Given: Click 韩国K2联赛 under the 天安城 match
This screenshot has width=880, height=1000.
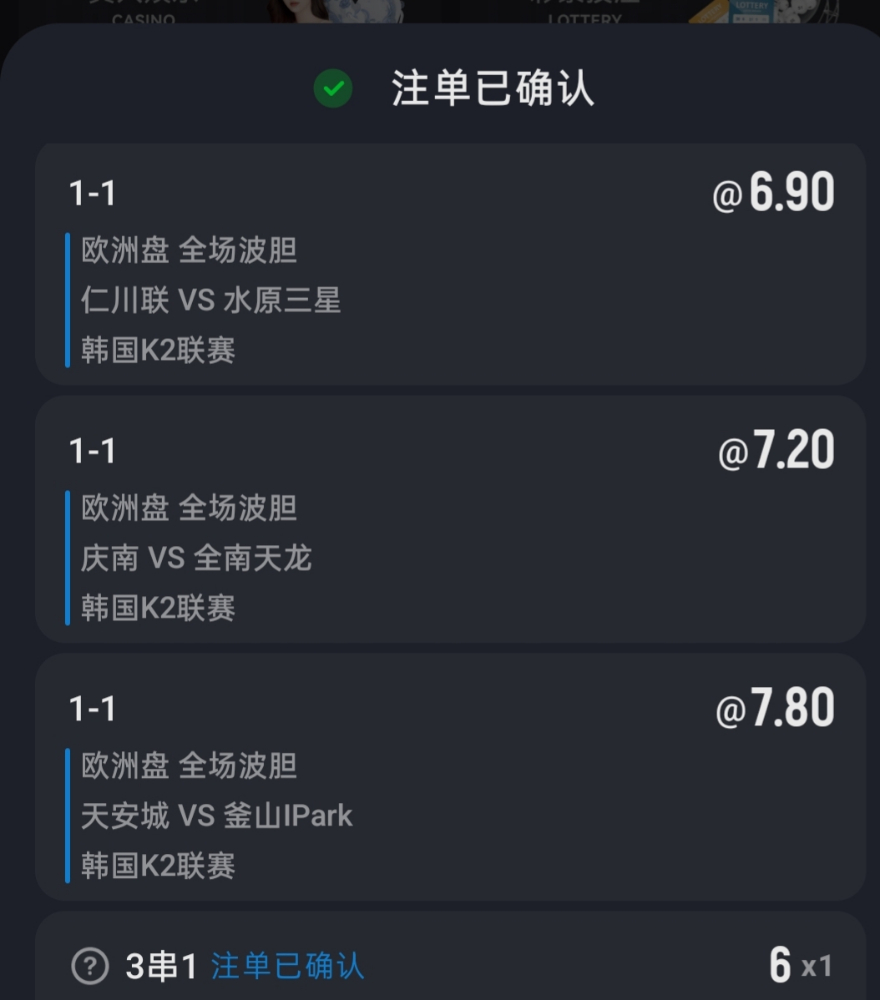Looking at the screenshot, I should 158,865.
